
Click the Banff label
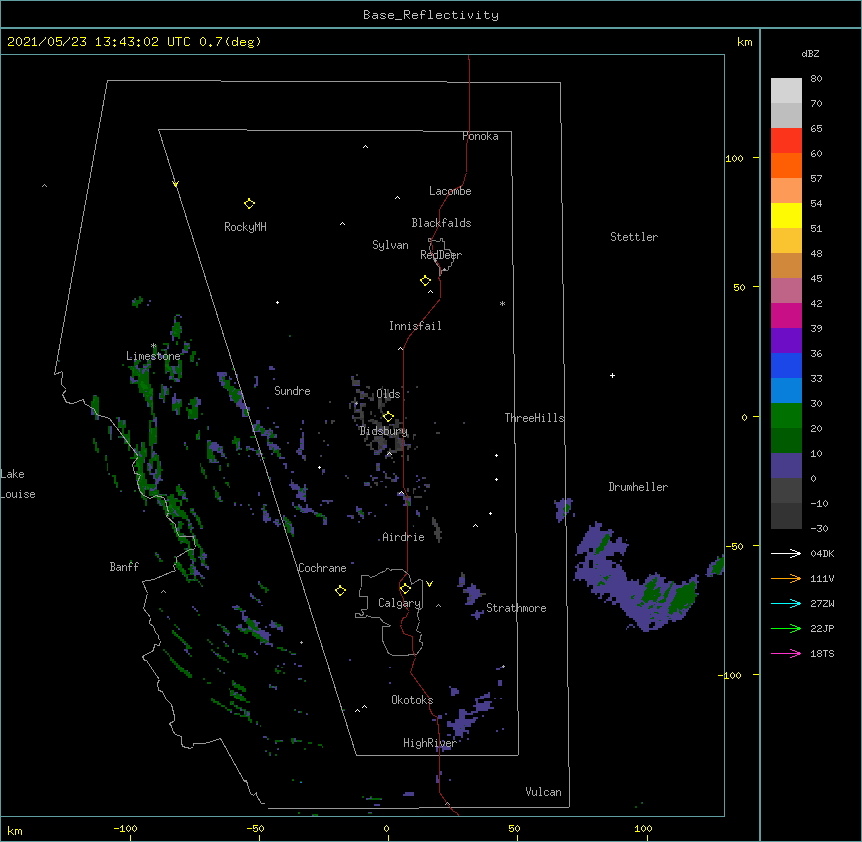124,567
